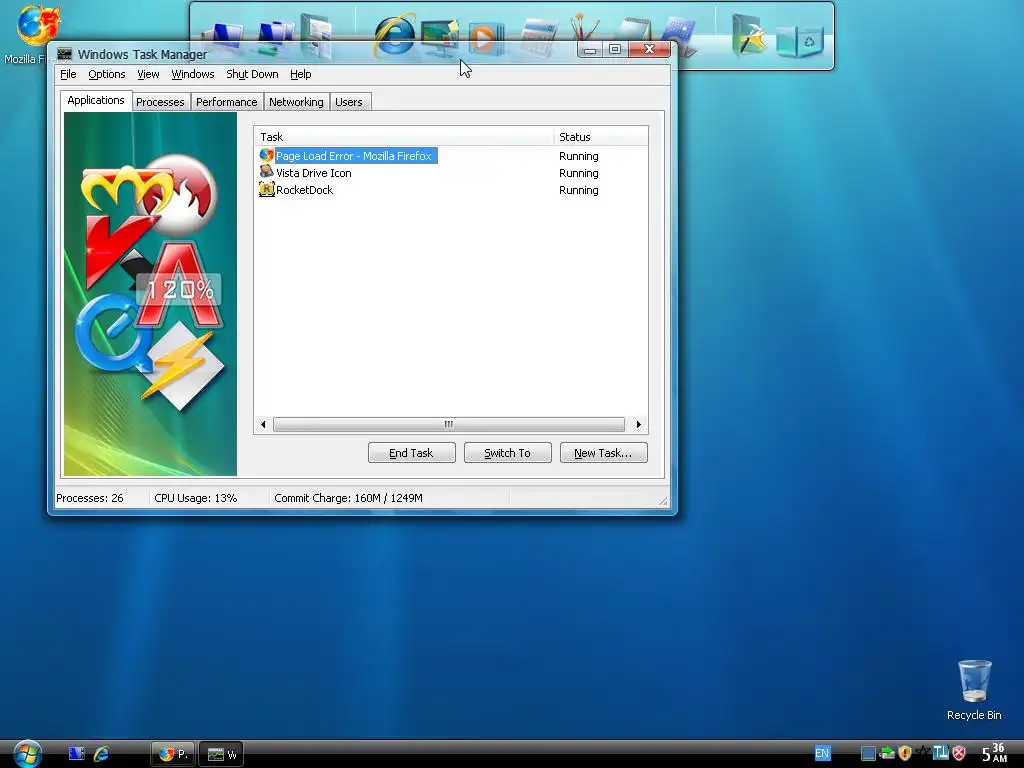Open the tools folder icon in dock
The width and height of the screenshot is (1024, 768).
click(748, 35)
